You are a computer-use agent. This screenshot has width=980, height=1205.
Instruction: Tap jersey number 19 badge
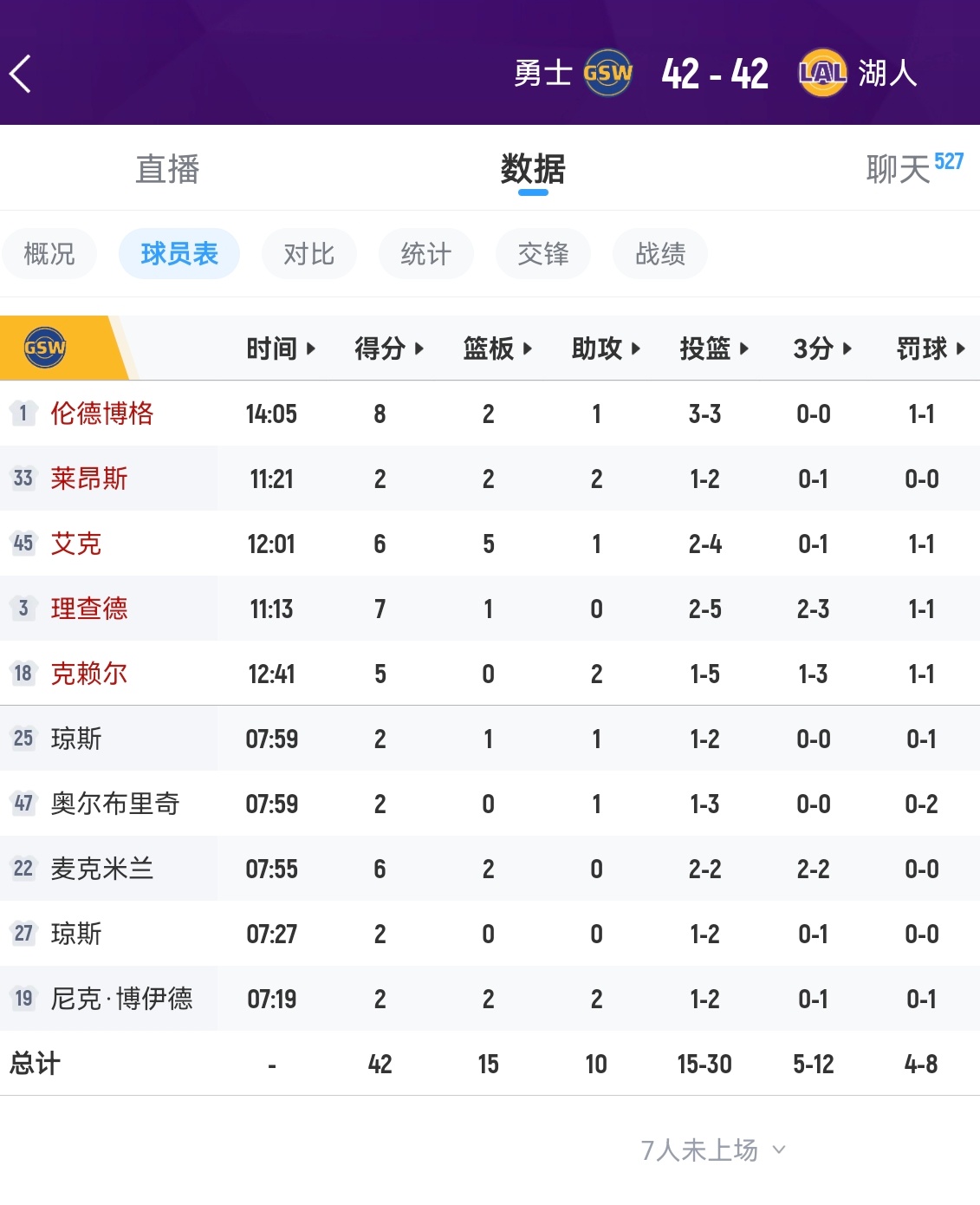(23, 999)
